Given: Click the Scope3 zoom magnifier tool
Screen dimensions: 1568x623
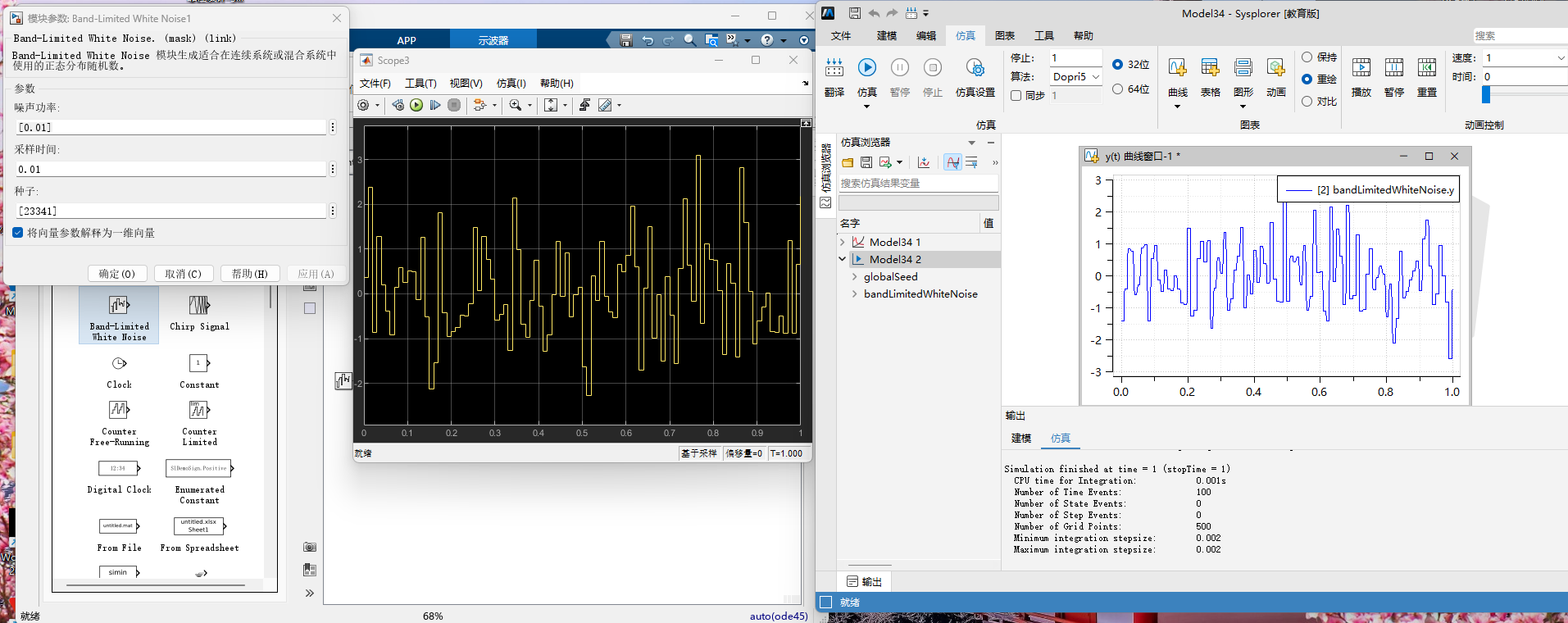Looking at the screenshot, I should 515,105.
